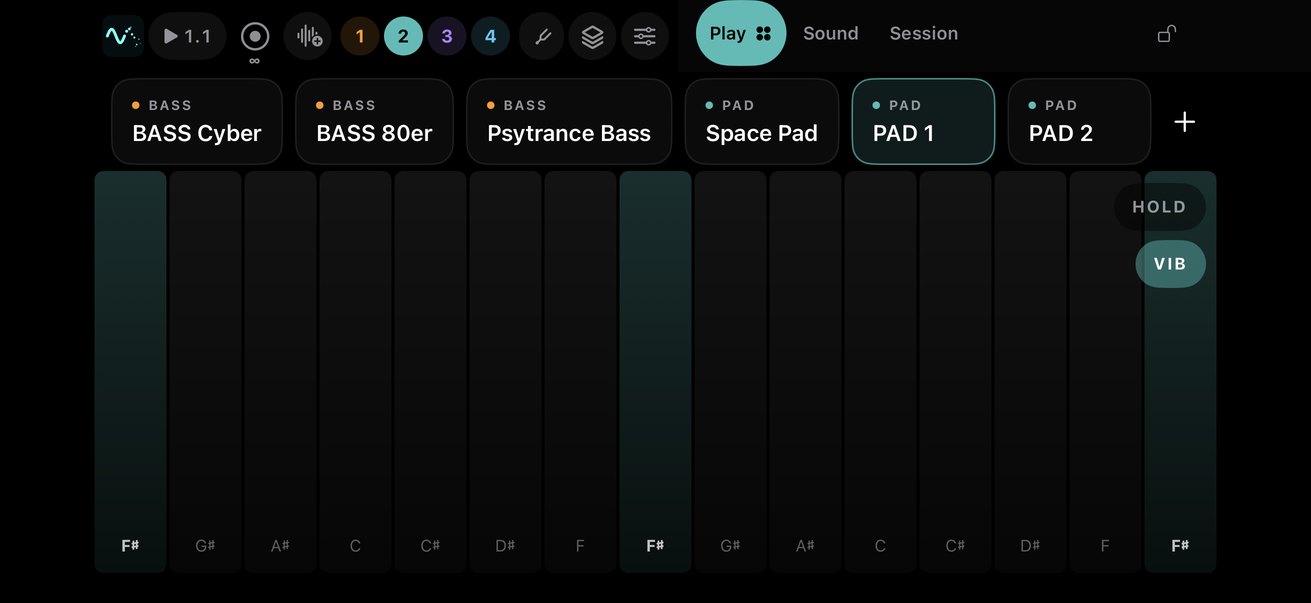Start playback at position 1.1

[188, 36]
